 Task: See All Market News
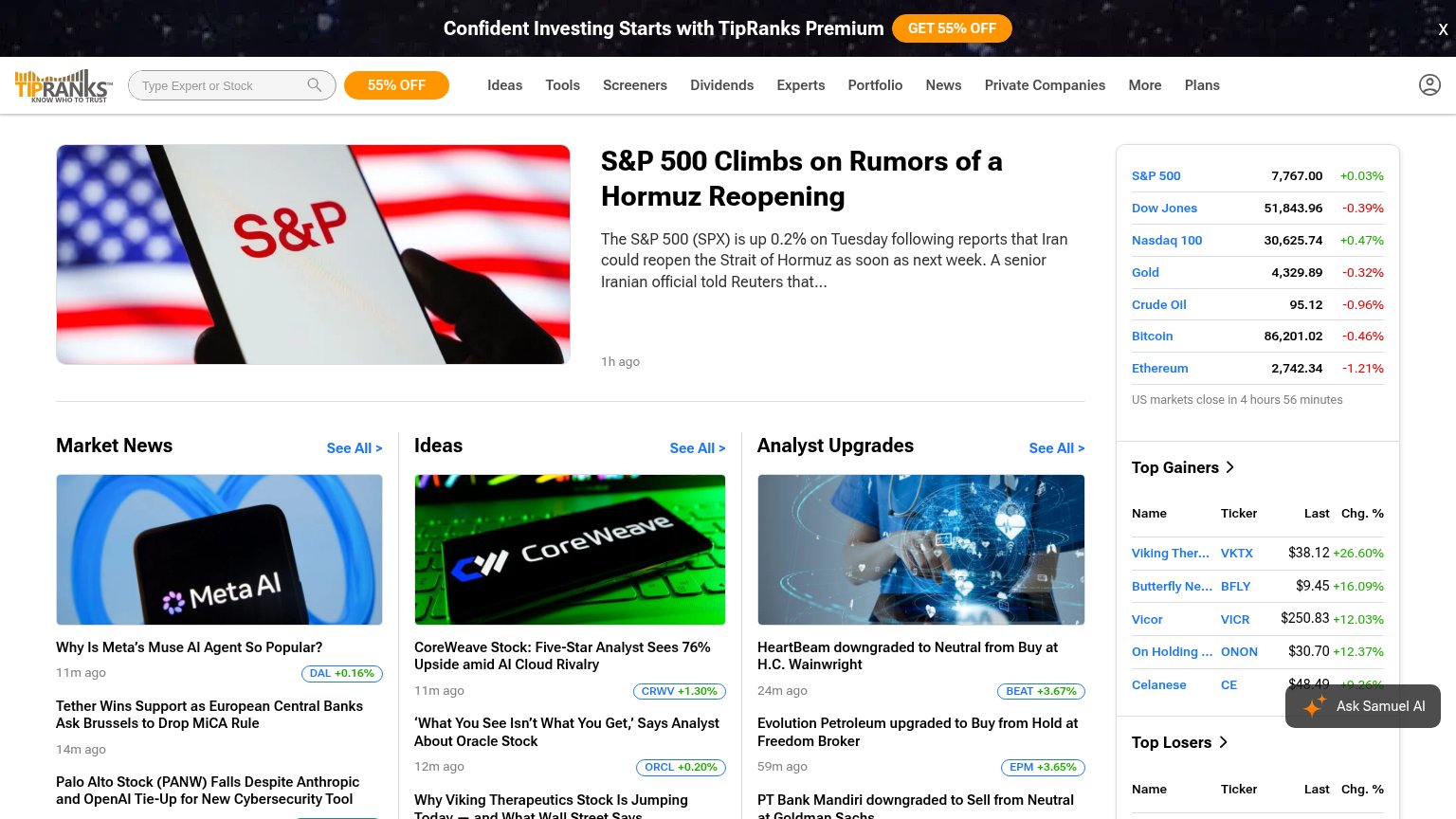click(x=355, y=448)
